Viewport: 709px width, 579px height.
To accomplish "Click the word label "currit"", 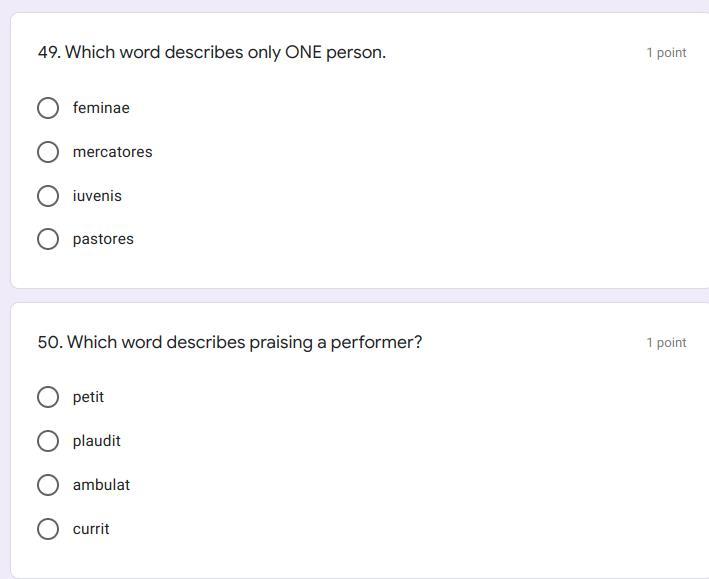I will click(x=91, y=529).
